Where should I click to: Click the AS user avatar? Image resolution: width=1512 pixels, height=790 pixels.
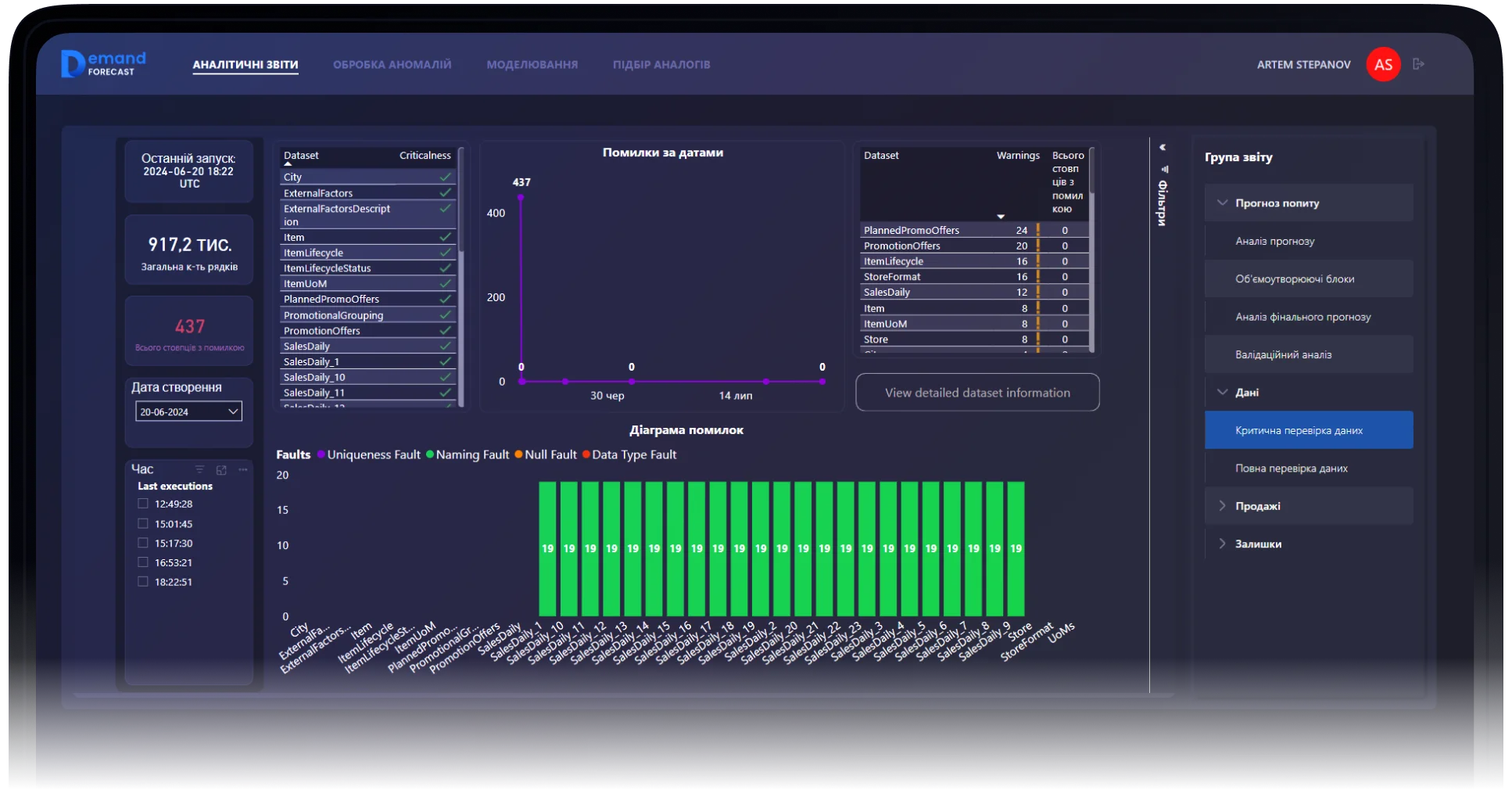coord(1382,65)
